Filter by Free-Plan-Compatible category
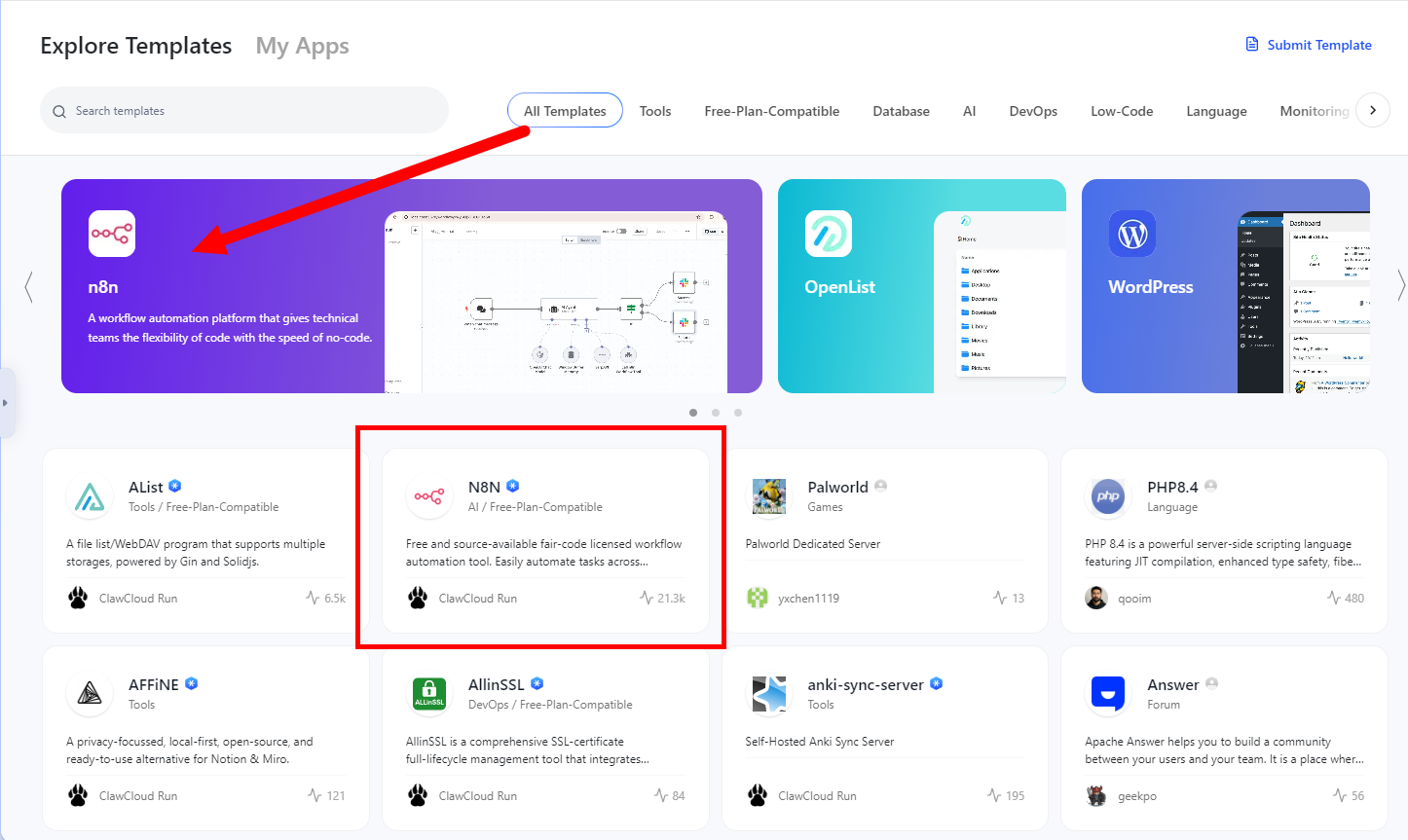 pos(772,111)
